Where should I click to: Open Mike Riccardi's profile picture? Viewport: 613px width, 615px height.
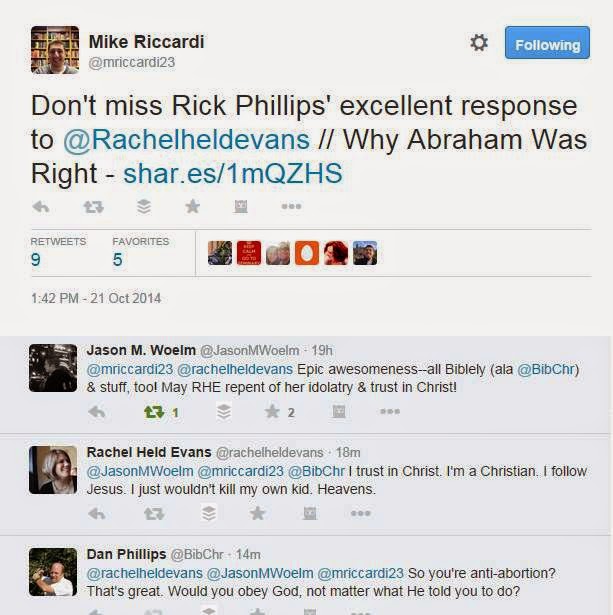tap(55, 50)
